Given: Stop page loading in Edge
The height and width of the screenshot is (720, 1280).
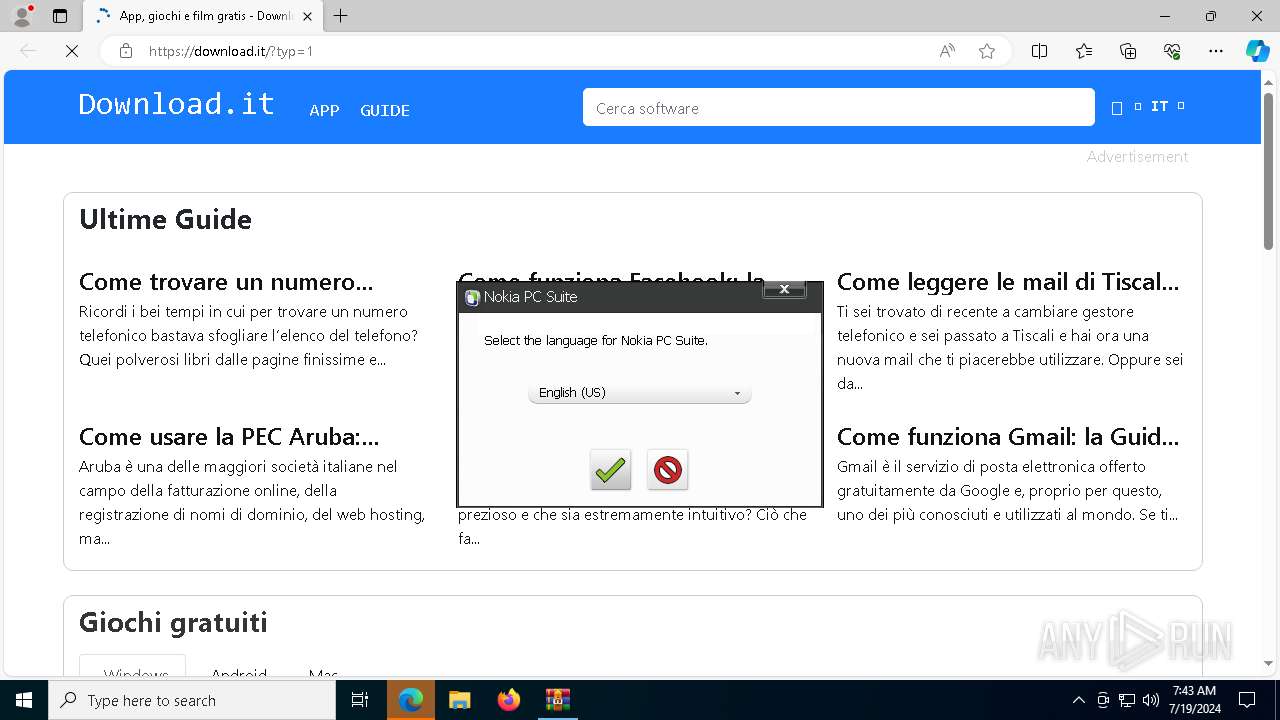Looking at the screenshot, I should tap(71, 51).
